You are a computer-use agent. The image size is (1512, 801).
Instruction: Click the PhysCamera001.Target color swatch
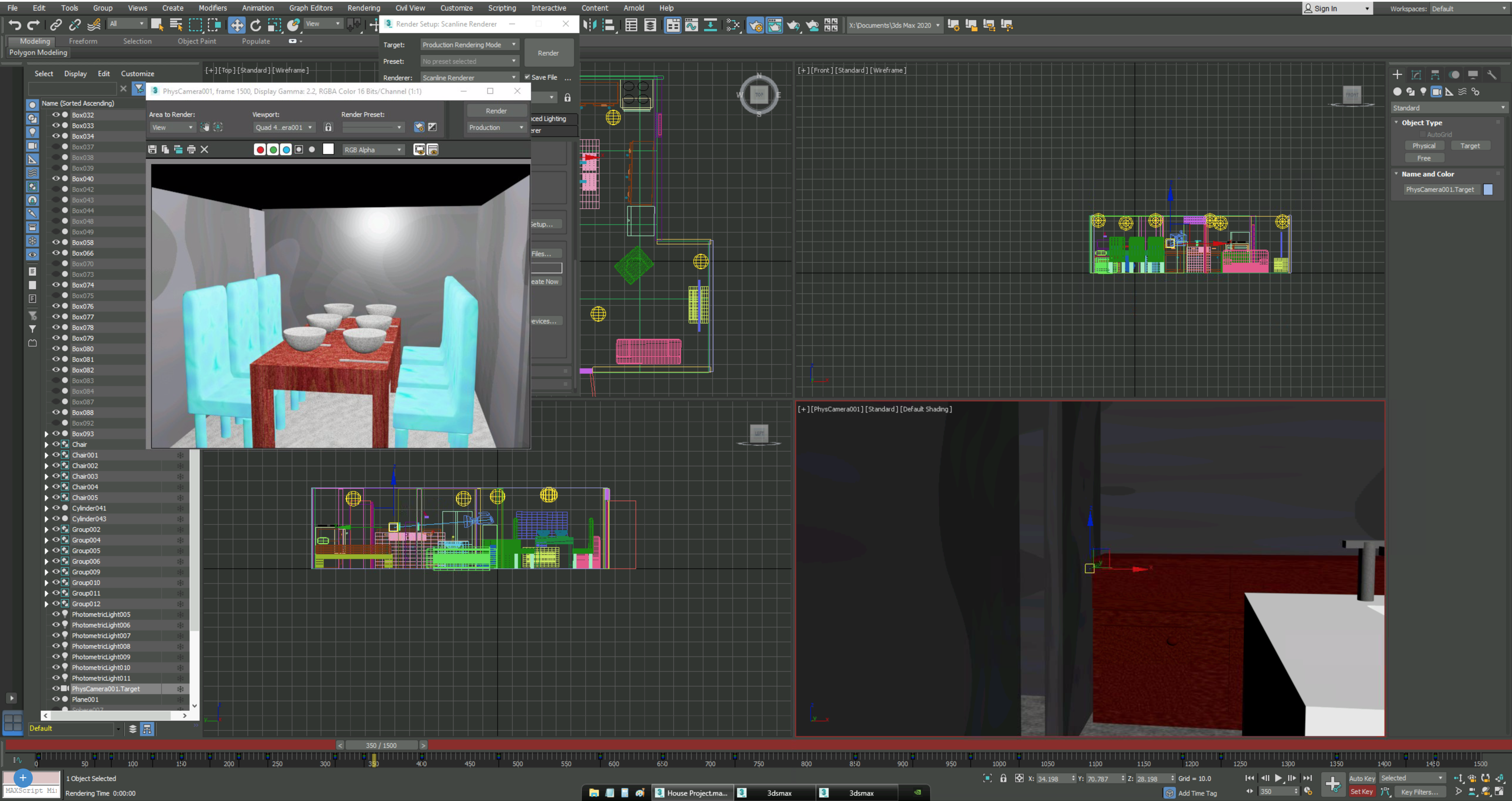pyautogui.click(x=1488, y=189)
